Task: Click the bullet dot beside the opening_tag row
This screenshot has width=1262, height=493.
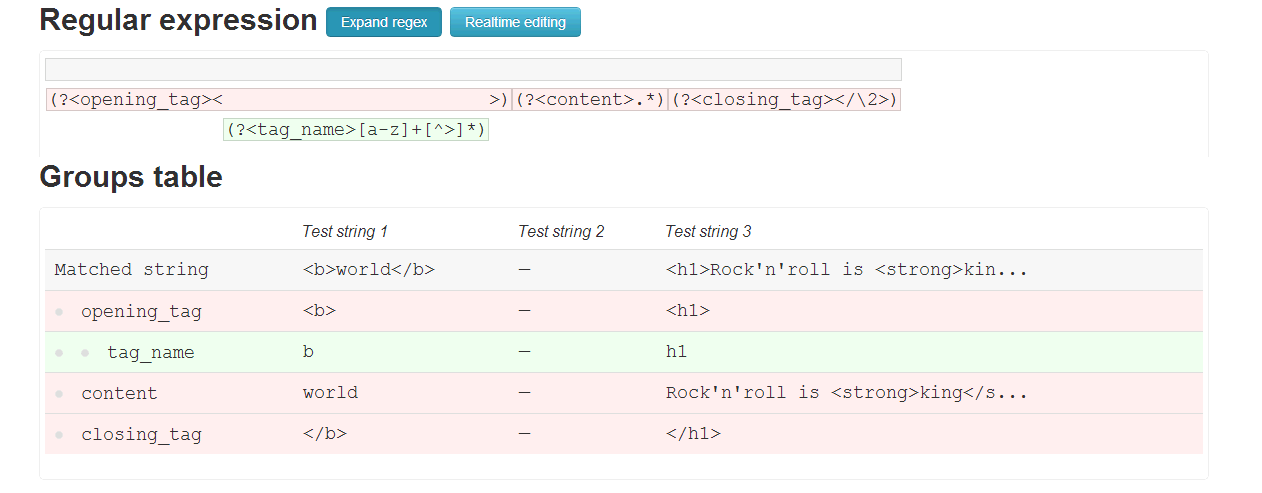Action: click(60, 312)
